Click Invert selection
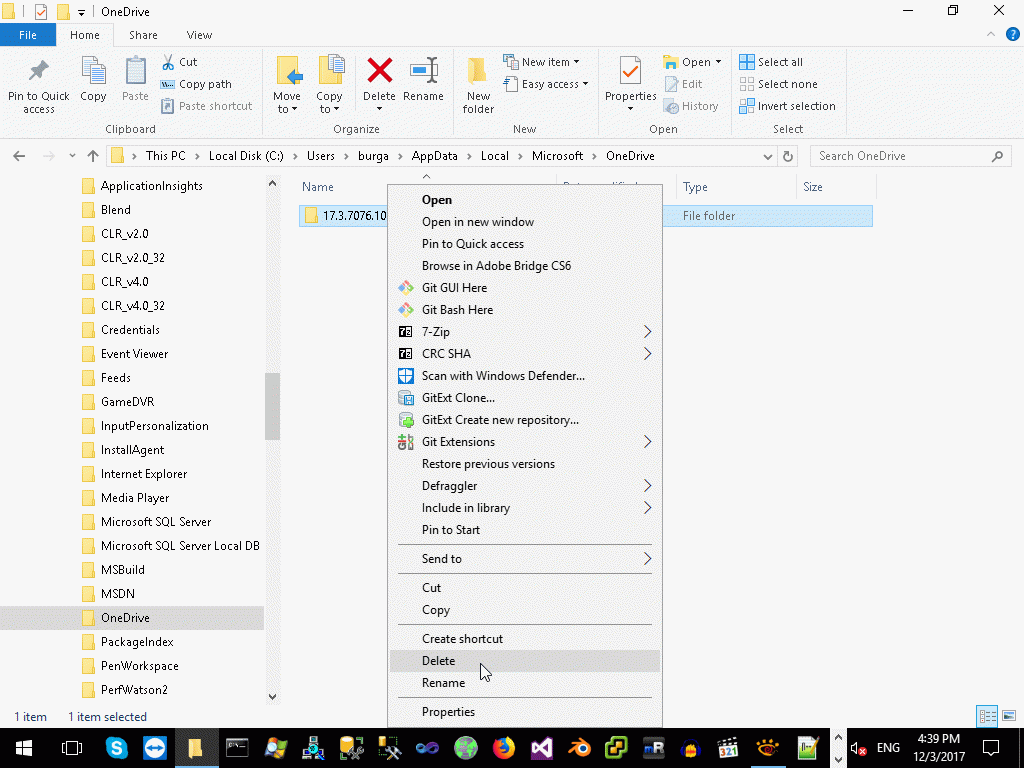Image resolution: width=1024 pixels, height=768 pixels. (788, 106)
